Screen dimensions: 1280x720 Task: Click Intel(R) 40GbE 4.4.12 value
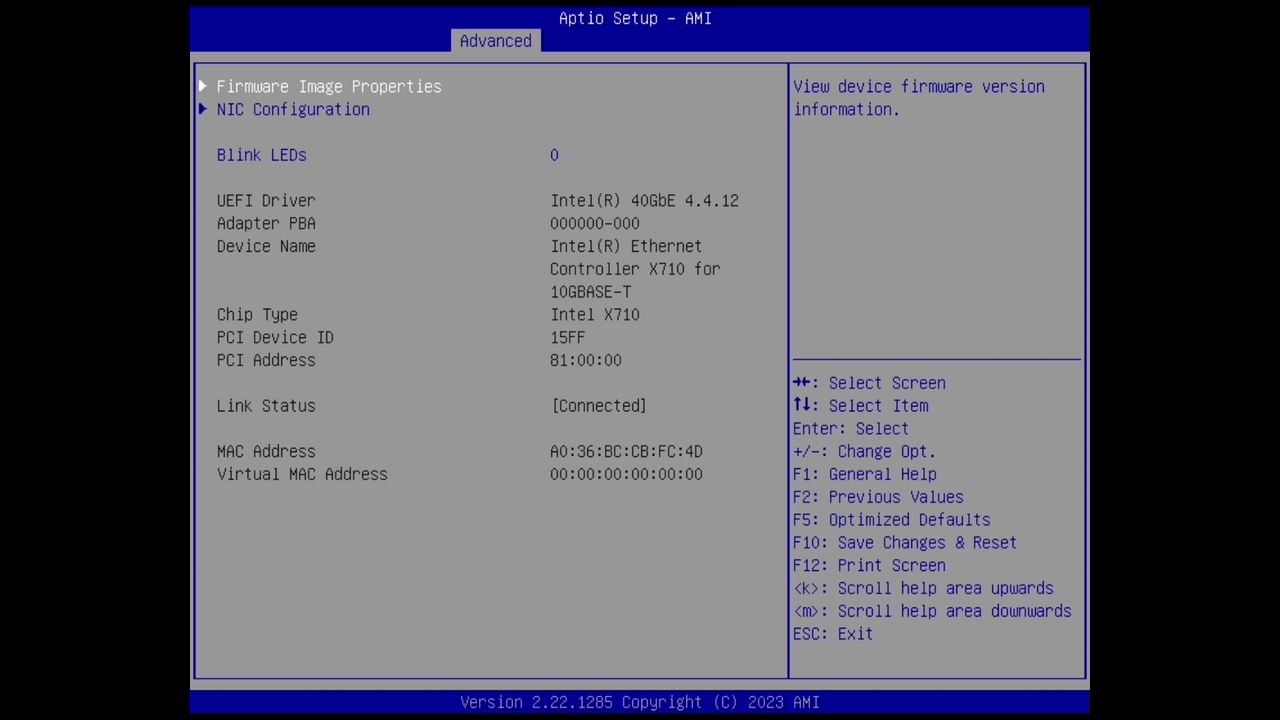[644, 201]
